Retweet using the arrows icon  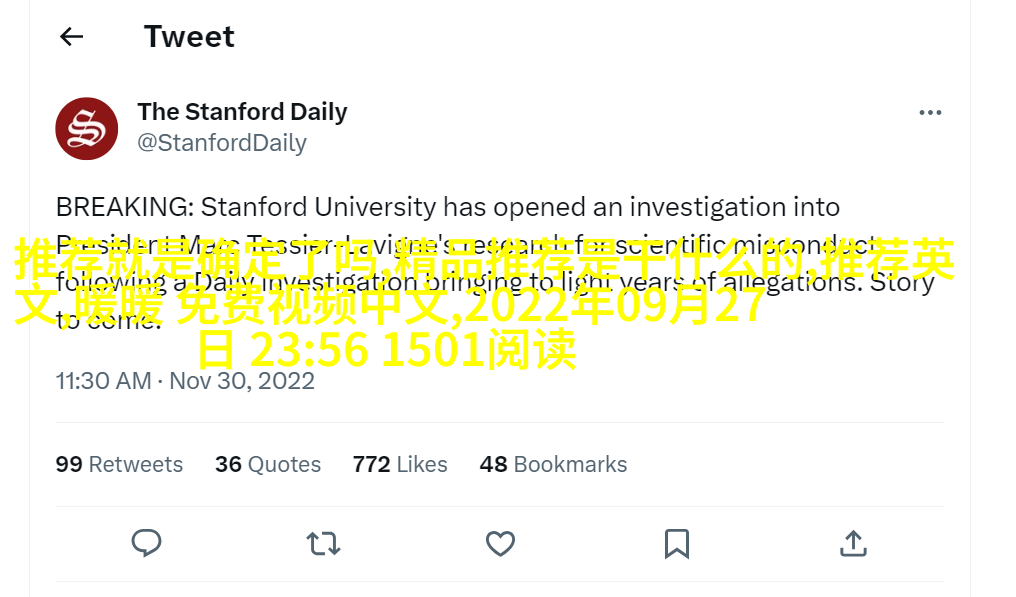323,544
